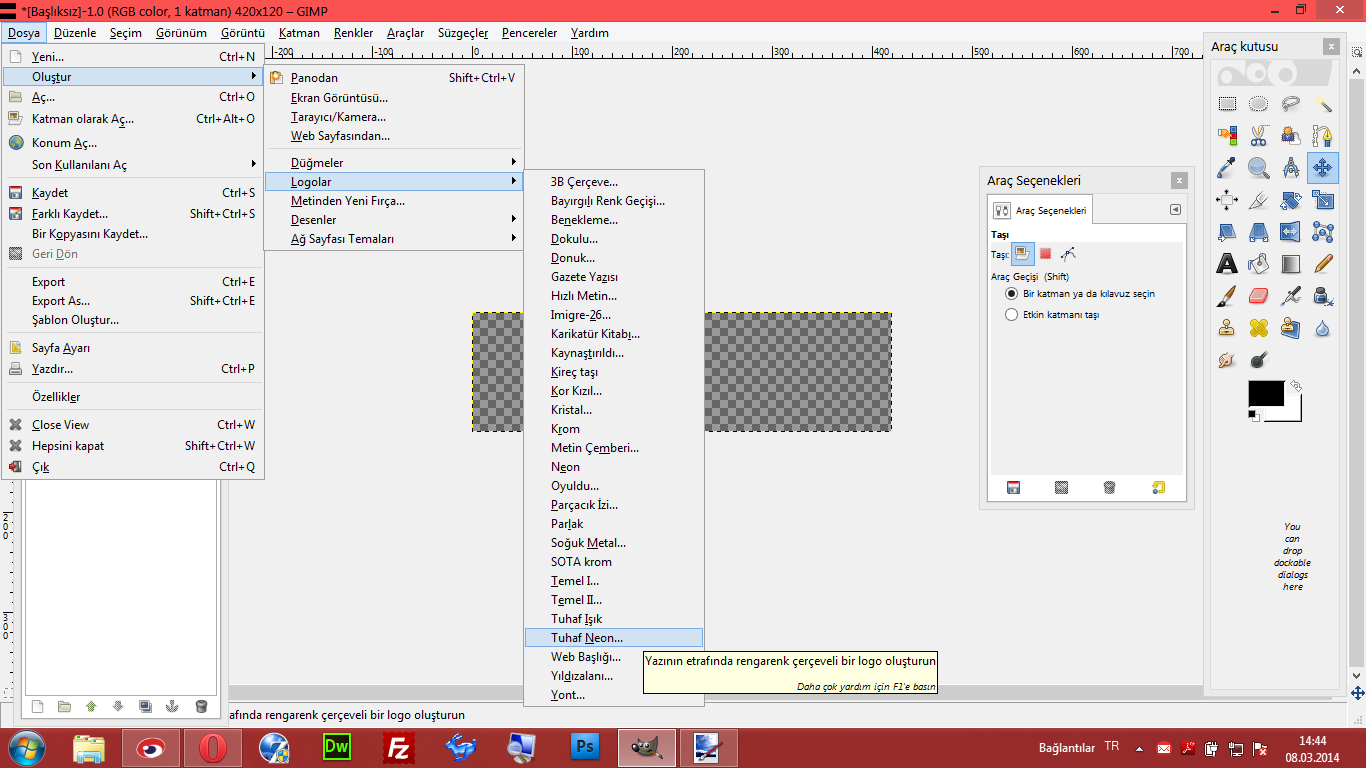Select the Measure compass tool

pos(1291,168)
